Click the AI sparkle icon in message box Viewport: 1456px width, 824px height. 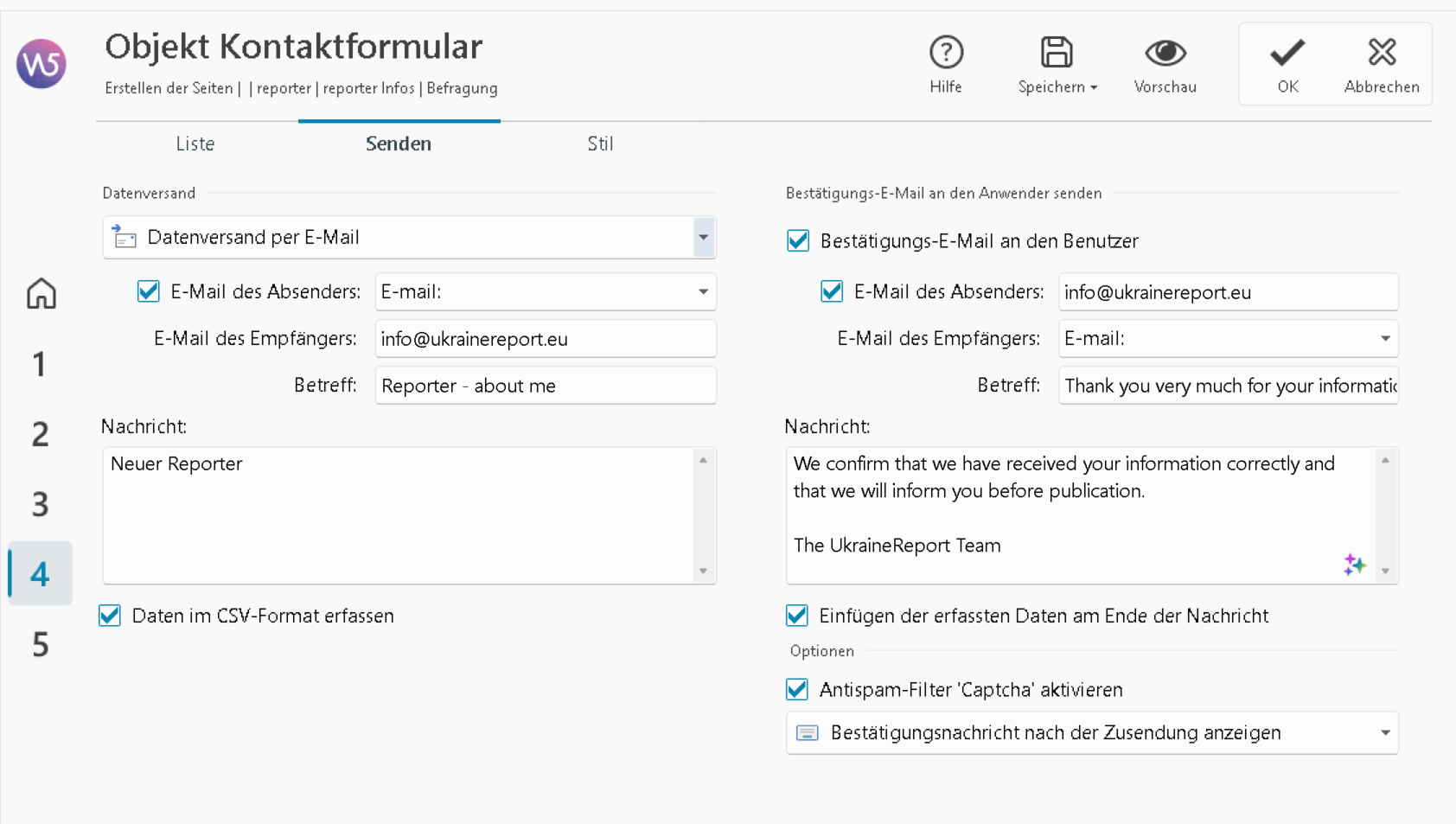(1354, 565)
